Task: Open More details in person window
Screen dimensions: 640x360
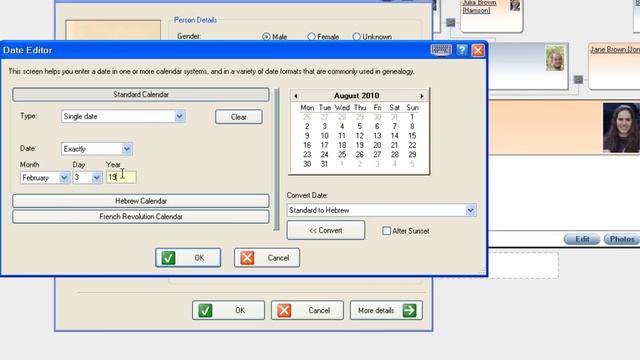Action: 386,311
